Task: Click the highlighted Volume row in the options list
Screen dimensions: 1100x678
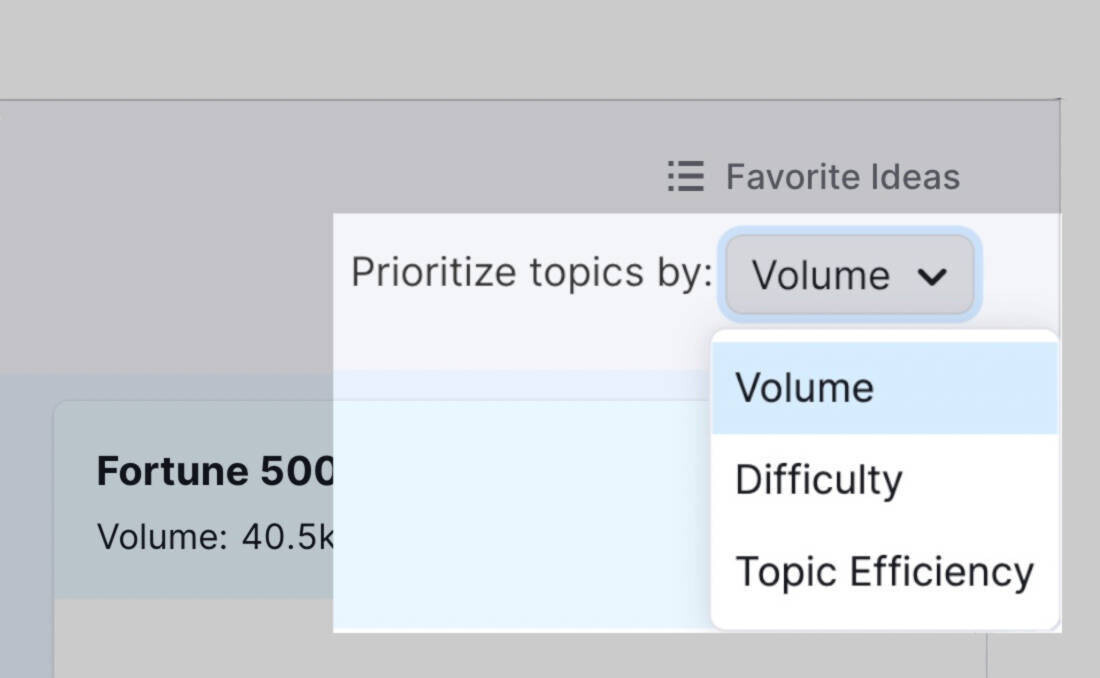Action: coord(885,388)
